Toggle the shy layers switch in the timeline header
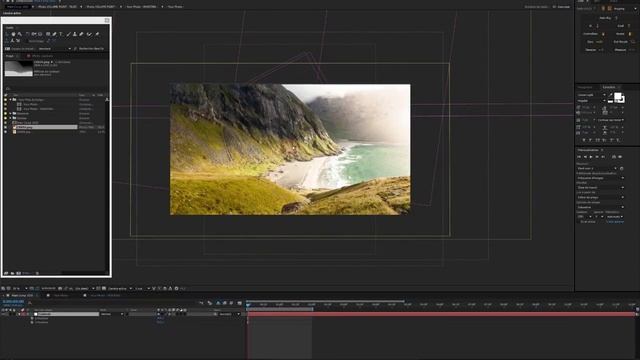Screen dimensions: 640x360 218,303
